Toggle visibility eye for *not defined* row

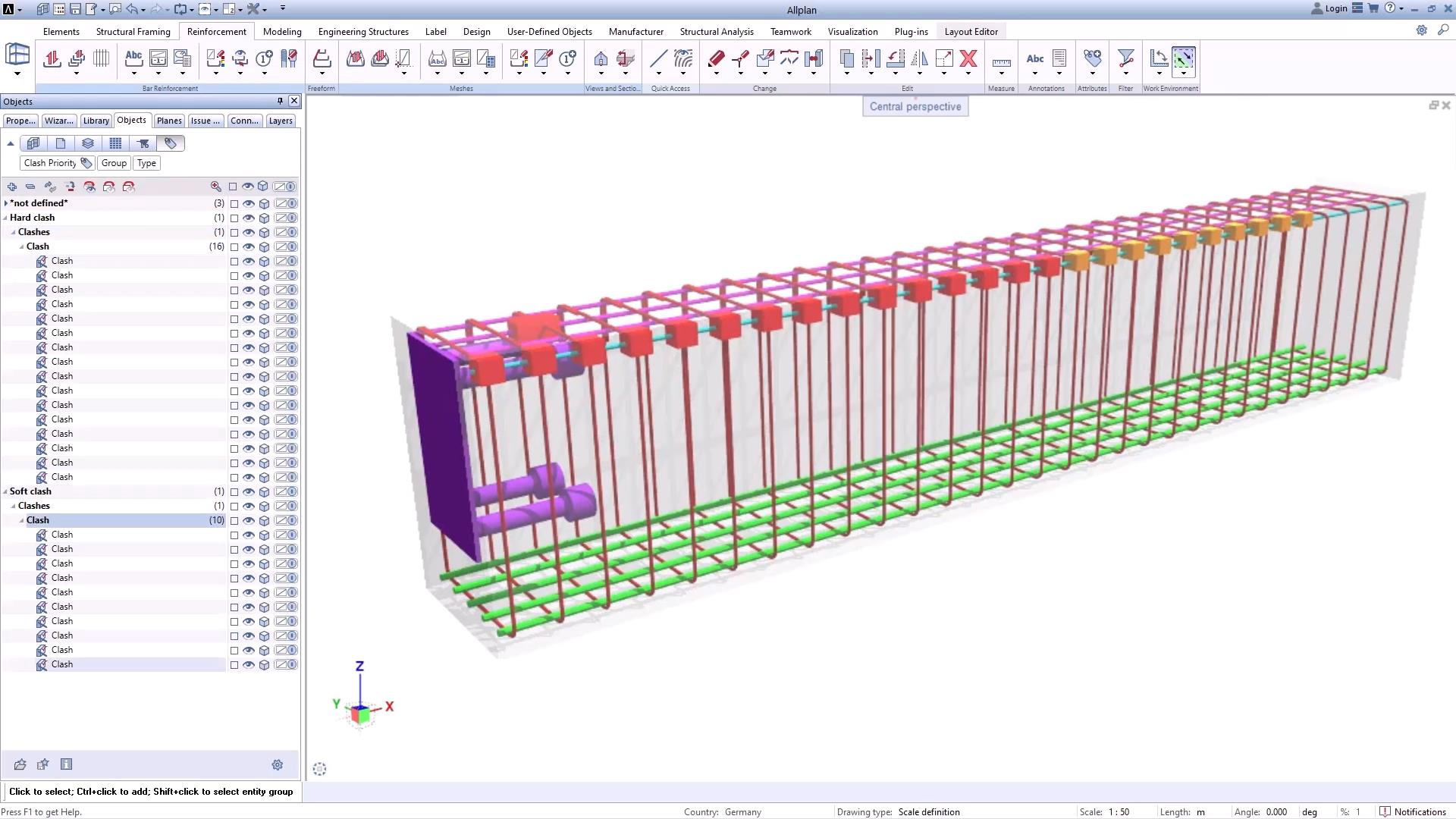pyautogui.click(x=248, y=203)
